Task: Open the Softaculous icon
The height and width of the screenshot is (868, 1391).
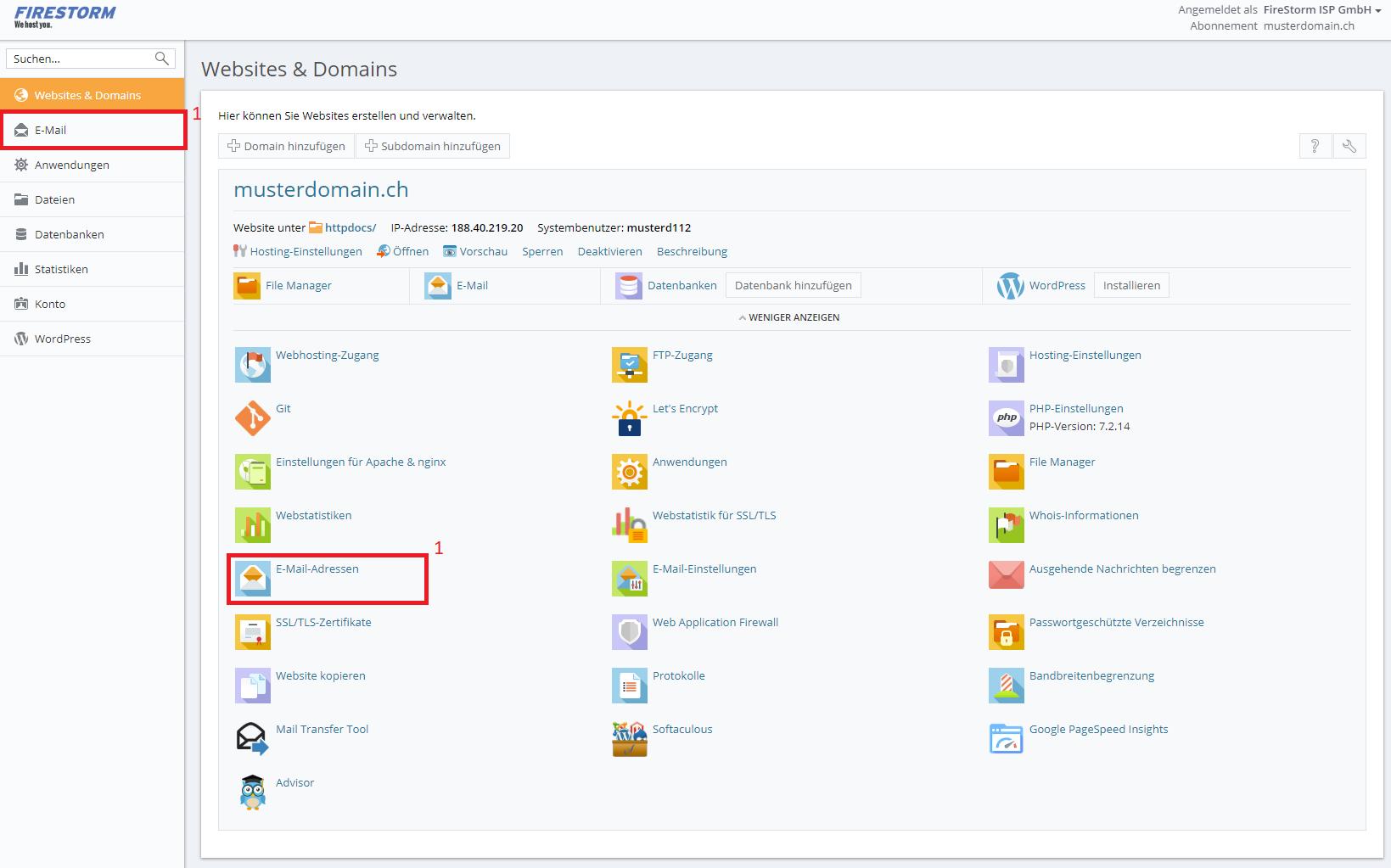Action: (x=629, y=739)
